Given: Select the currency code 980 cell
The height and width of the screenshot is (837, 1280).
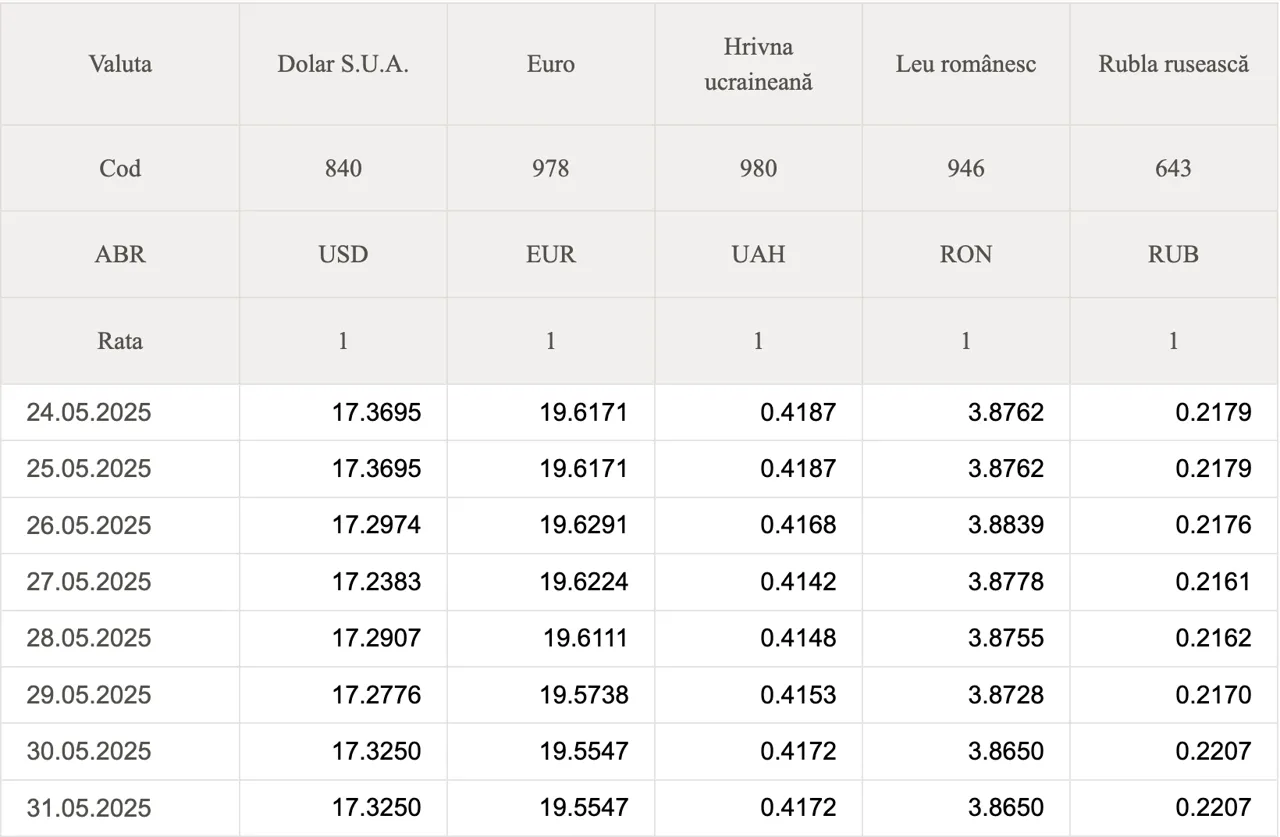Looking at the screenshot, I should pos(758,168).
